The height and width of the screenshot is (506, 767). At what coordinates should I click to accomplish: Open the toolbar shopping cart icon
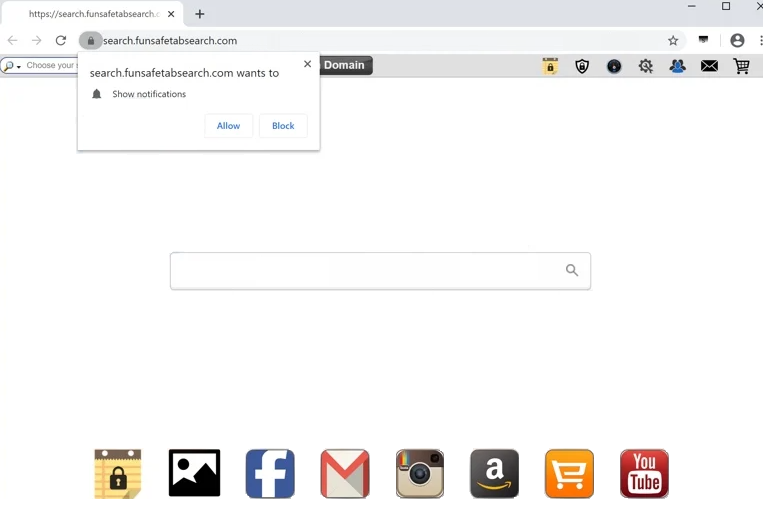(x=742, y=66)
